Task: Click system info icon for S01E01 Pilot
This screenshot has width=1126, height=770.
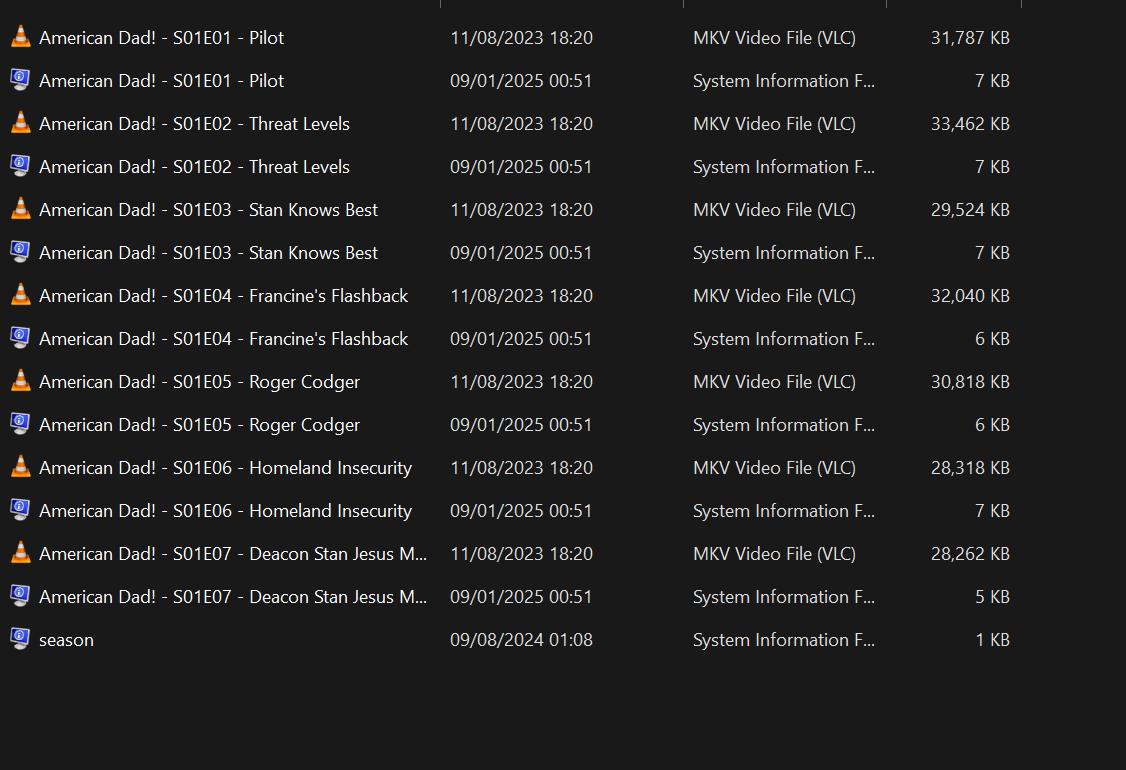Action: click(20, 81)
